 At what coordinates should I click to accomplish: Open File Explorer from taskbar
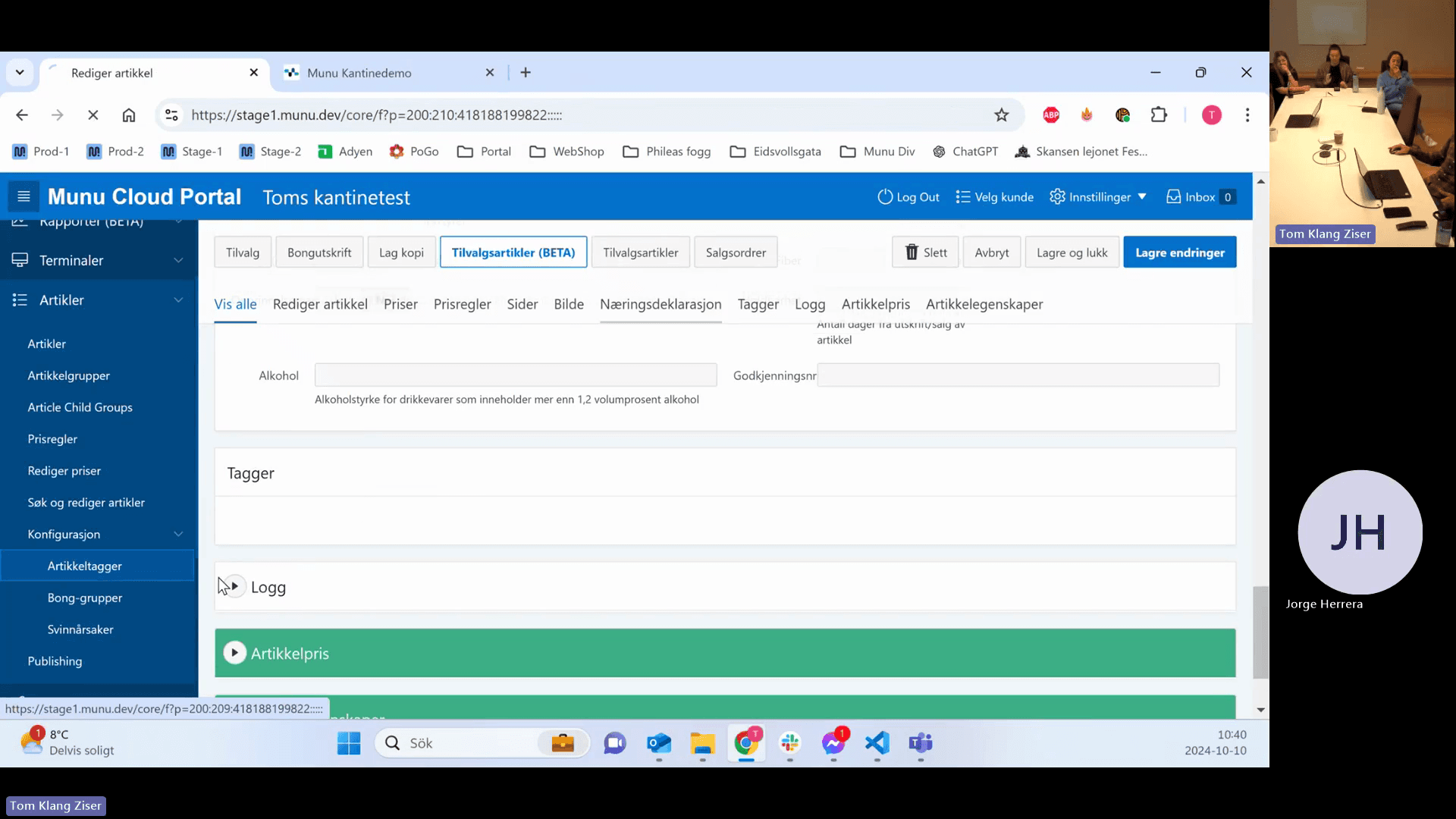[x=703, y=743]
